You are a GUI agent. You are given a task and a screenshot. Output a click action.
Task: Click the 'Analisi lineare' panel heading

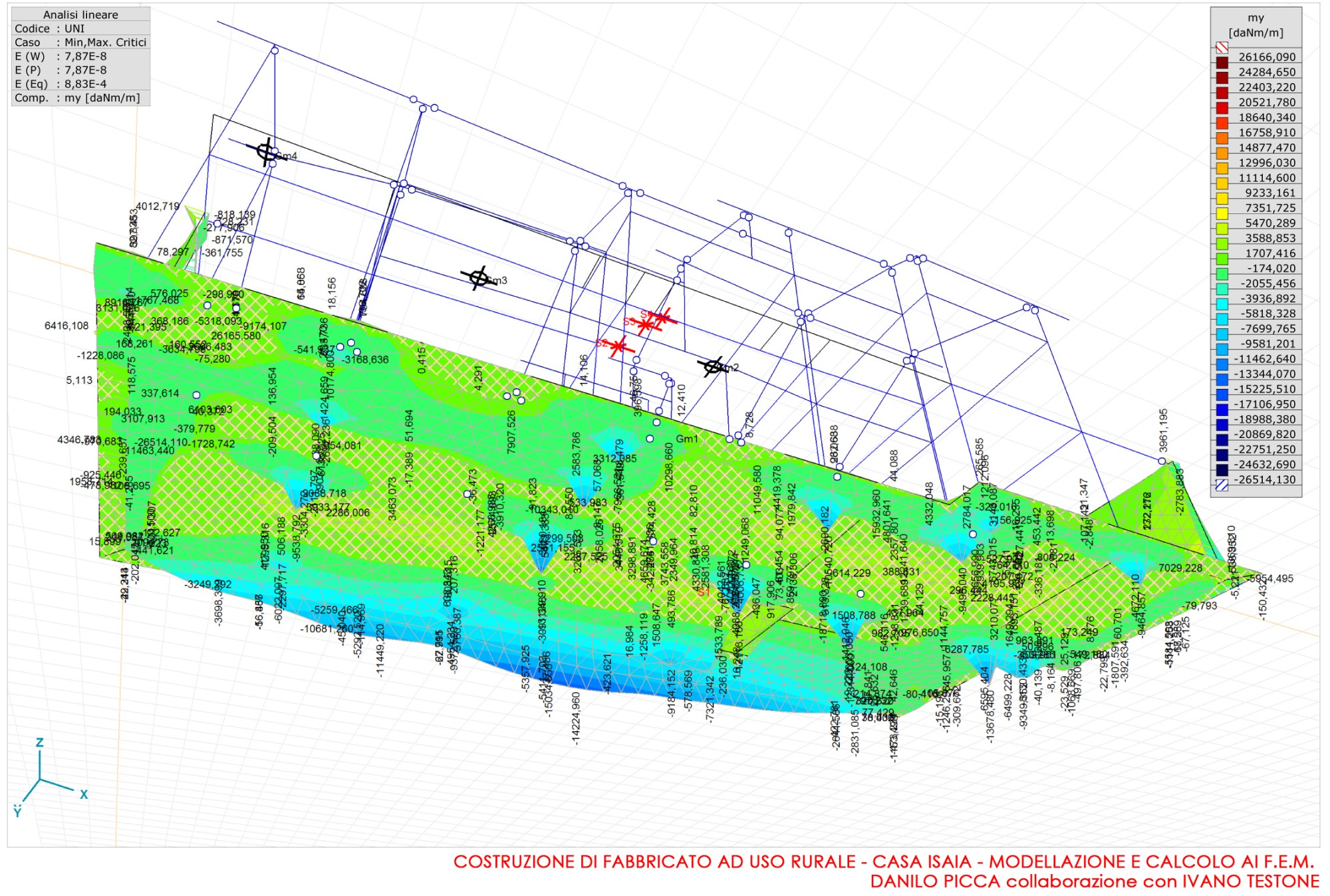click(80, 15)
